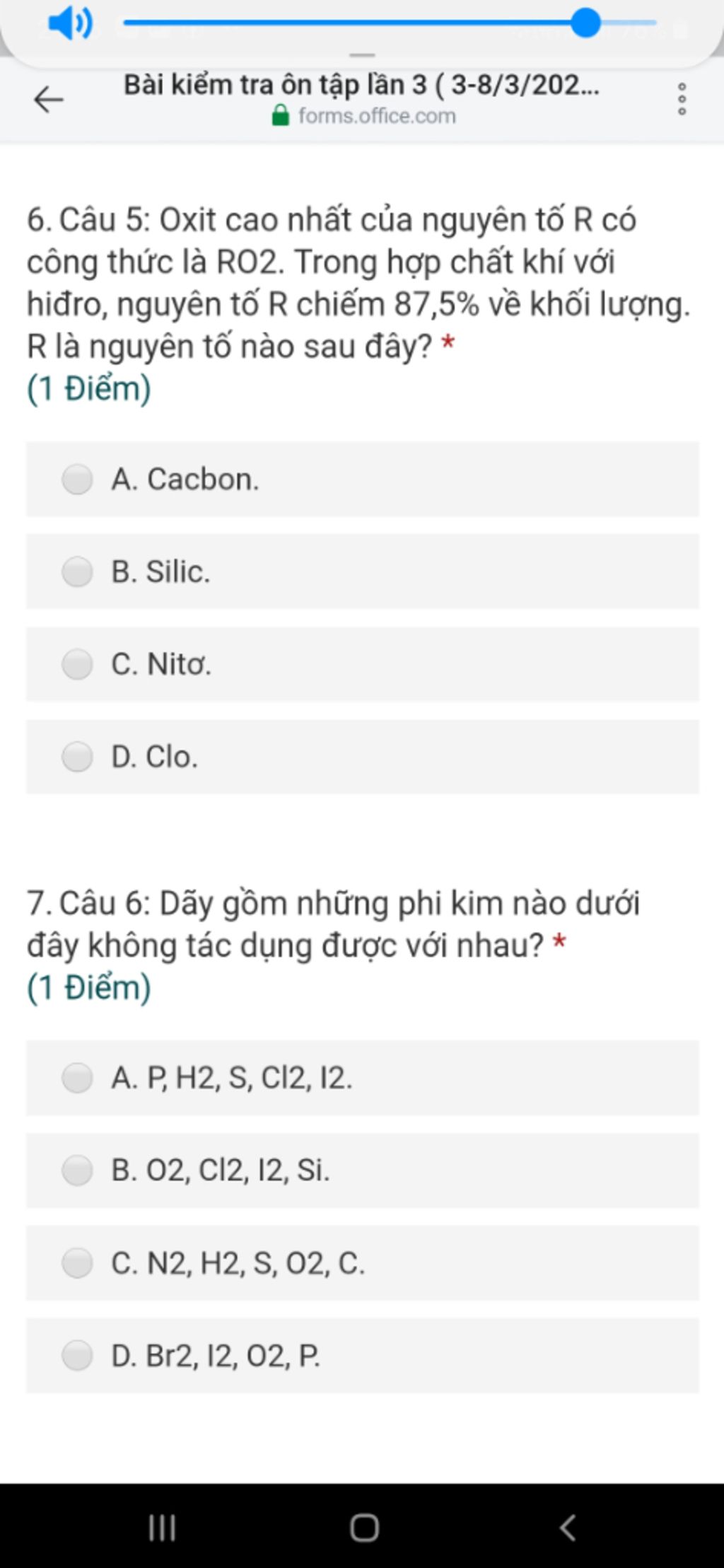
Task: Click the volume slider thumb
Action: tap(585, 23)
